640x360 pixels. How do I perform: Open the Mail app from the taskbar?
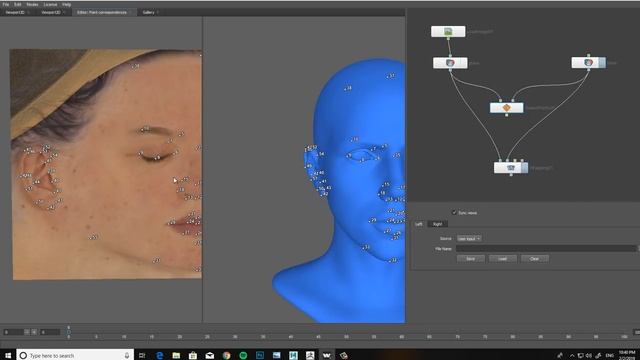click(210, 356)
